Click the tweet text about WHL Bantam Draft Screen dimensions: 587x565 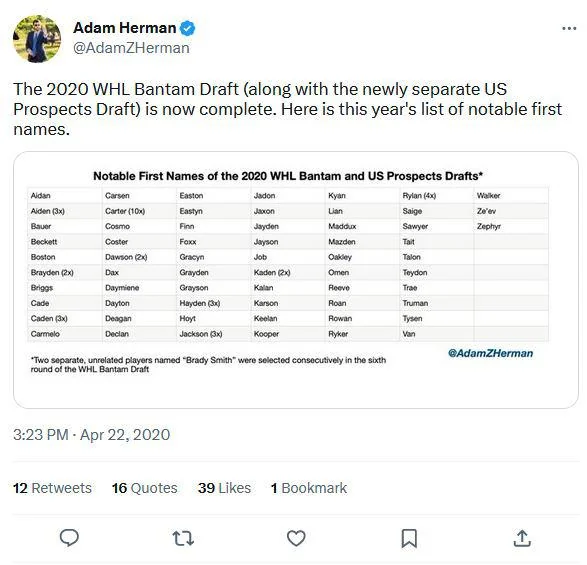pyautogui.click(x=288, y=109)
